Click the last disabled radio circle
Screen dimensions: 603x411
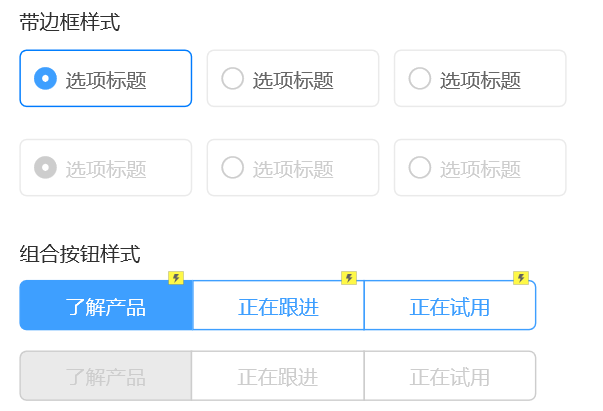[x=420, y=168]
